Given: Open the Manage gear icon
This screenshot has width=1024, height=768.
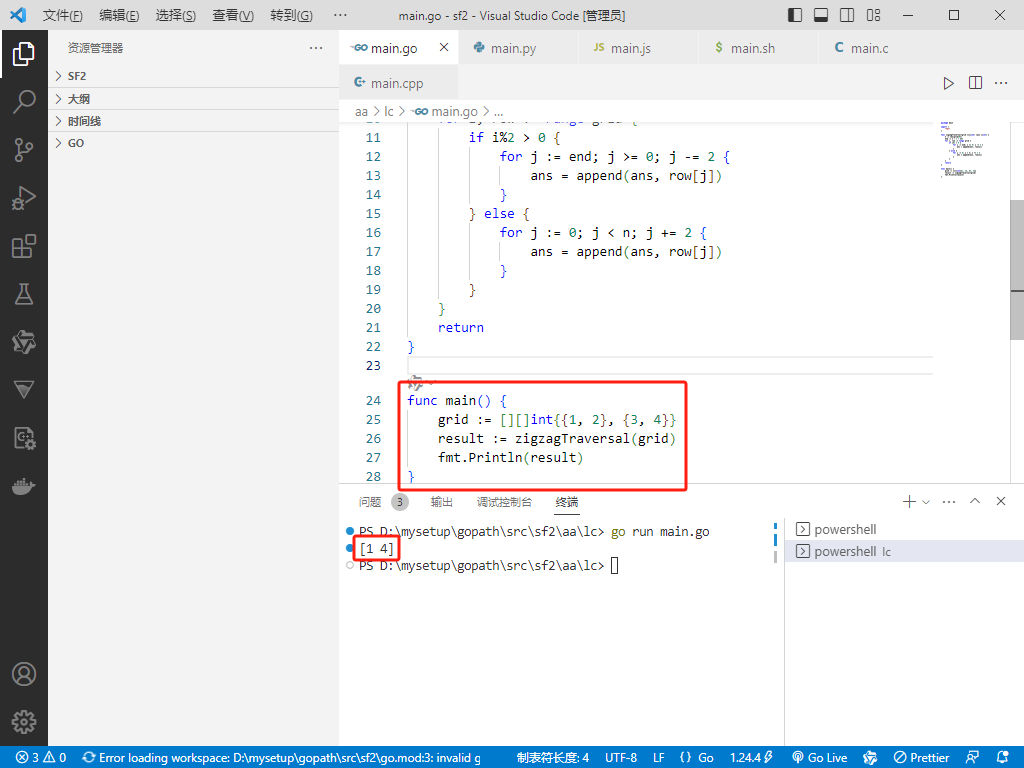Looking at the screenshot, I should pos(24,722).
